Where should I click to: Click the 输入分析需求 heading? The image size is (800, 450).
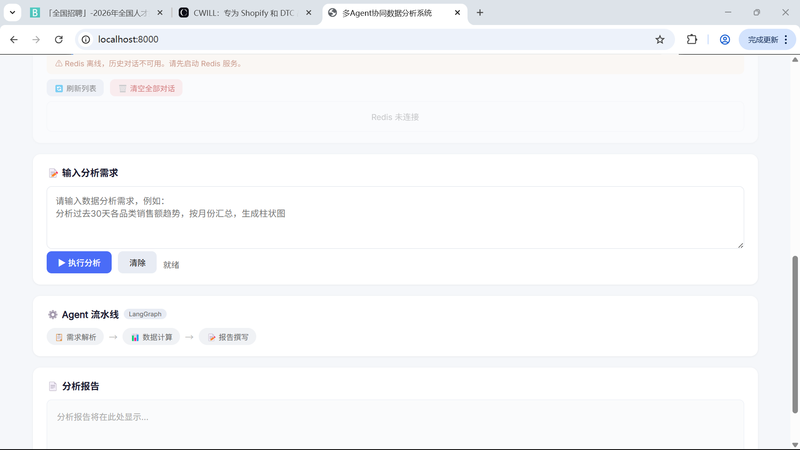click(x=90, y=173)
